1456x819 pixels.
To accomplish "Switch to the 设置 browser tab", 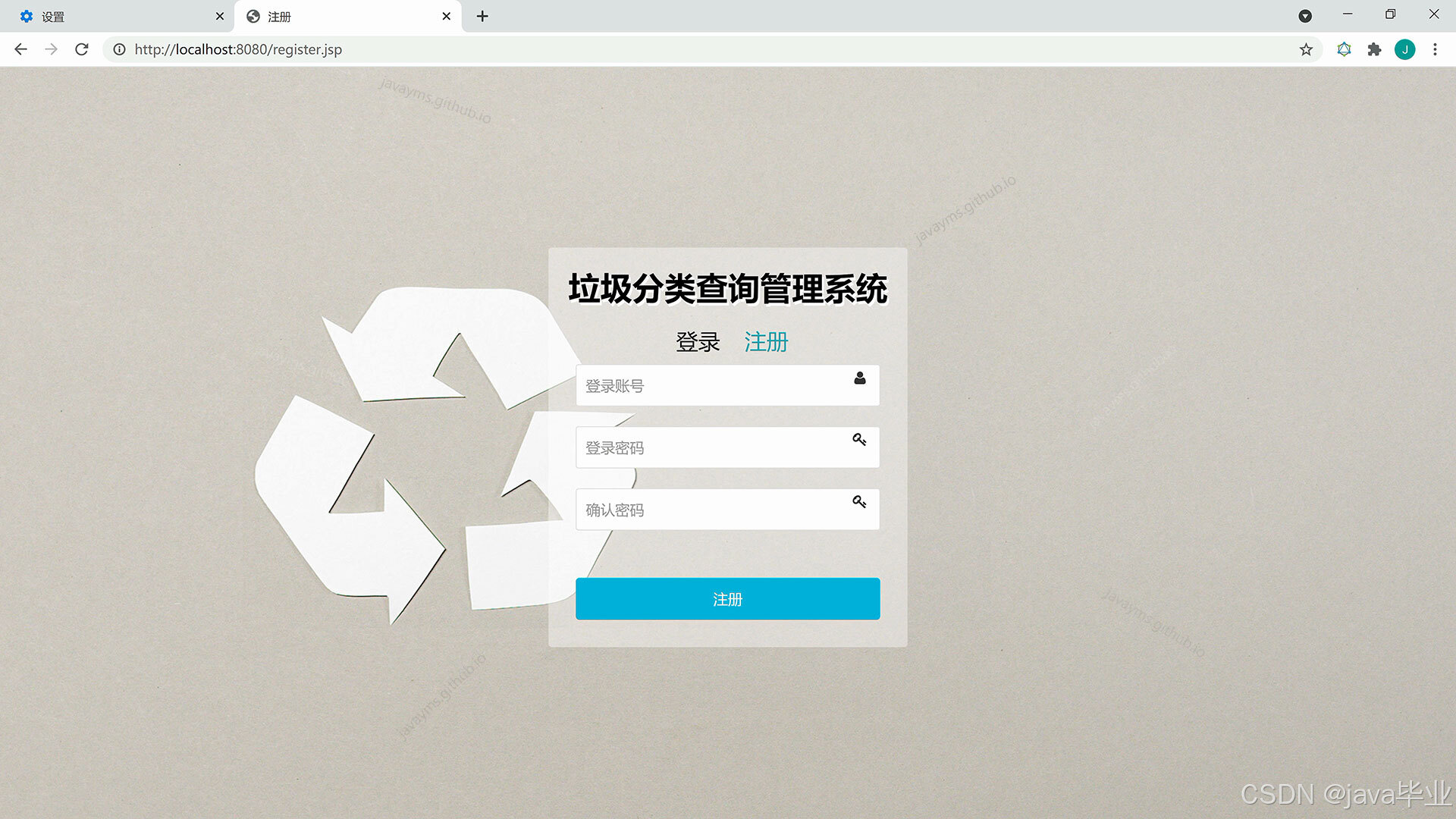I will tap(118, 17).
